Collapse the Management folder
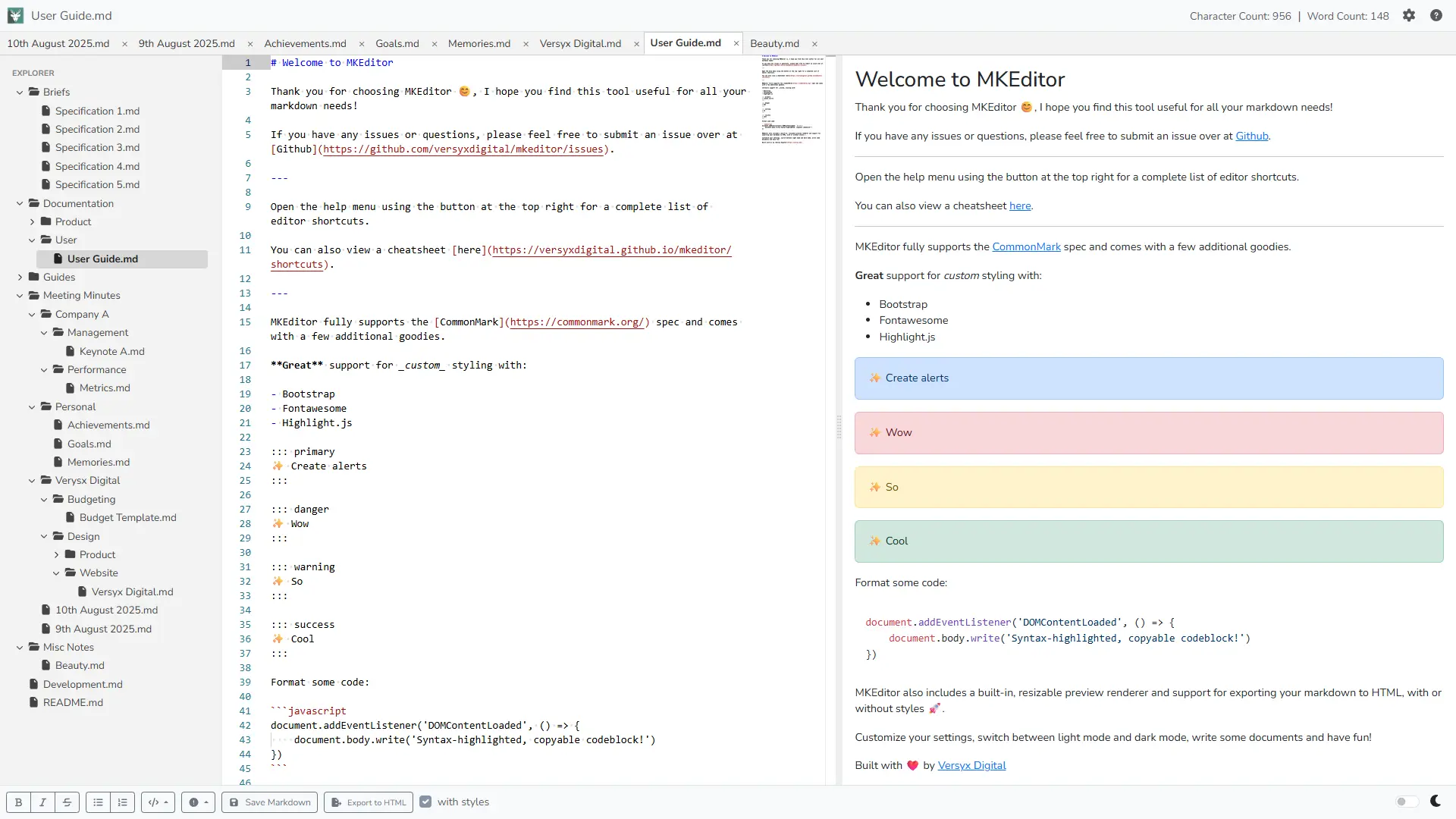 [44, 332]
